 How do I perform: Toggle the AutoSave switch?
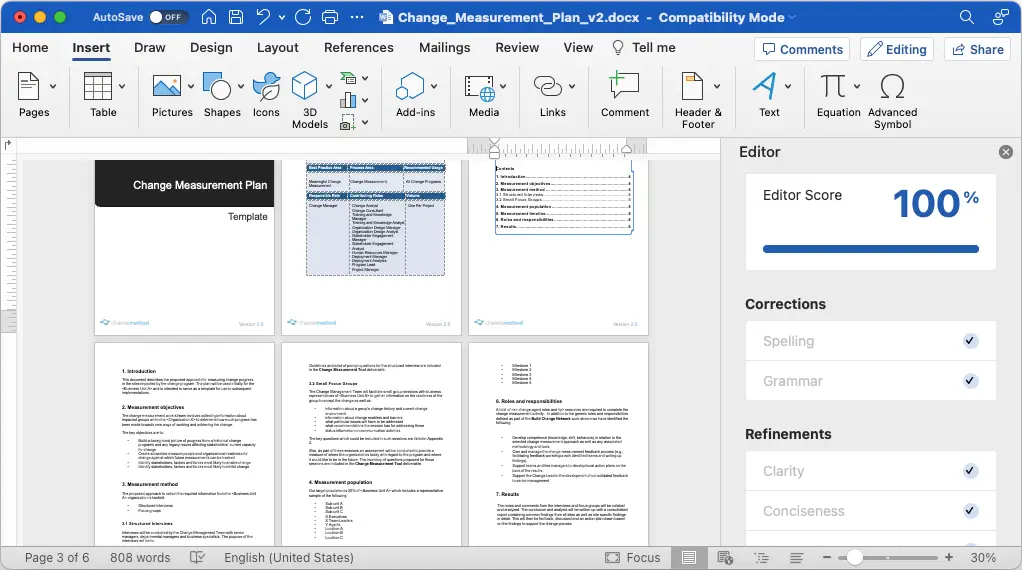click(x=168, y=18)
